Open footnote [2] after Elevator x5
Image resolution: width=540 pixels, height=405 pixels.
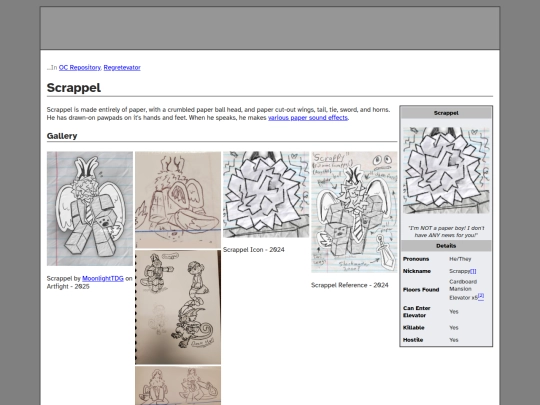point(481,296)
